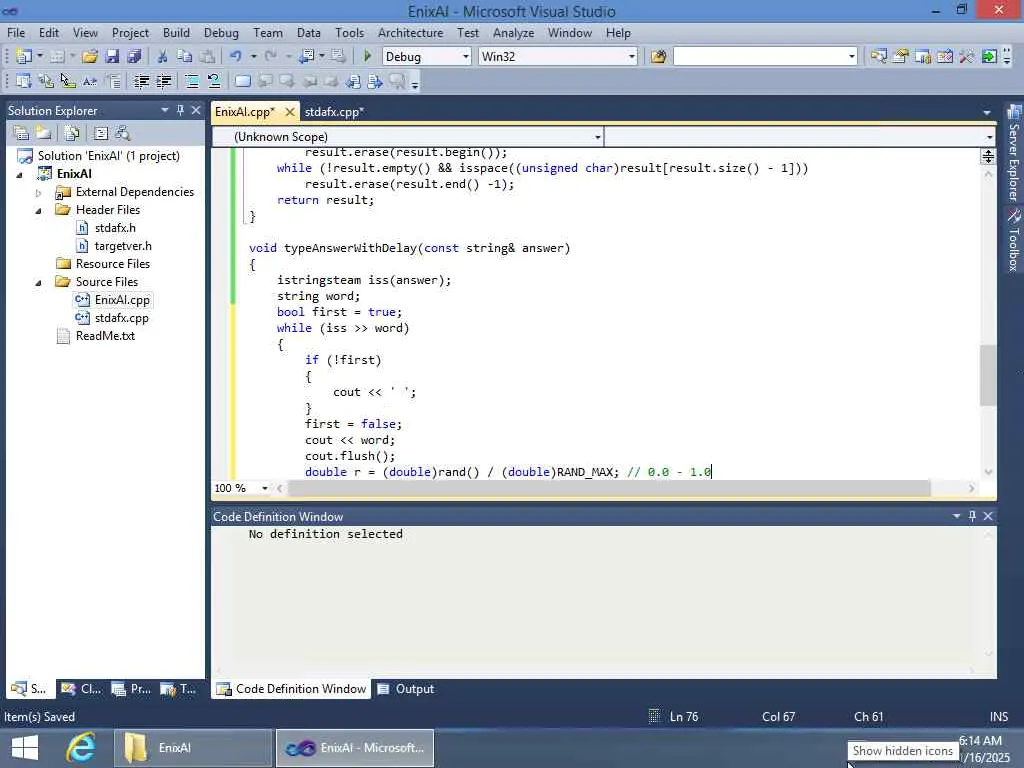1024x768 pixels.
Task: Select stdafx.h in Solution Explorer
Action: [x=115, y=228]
